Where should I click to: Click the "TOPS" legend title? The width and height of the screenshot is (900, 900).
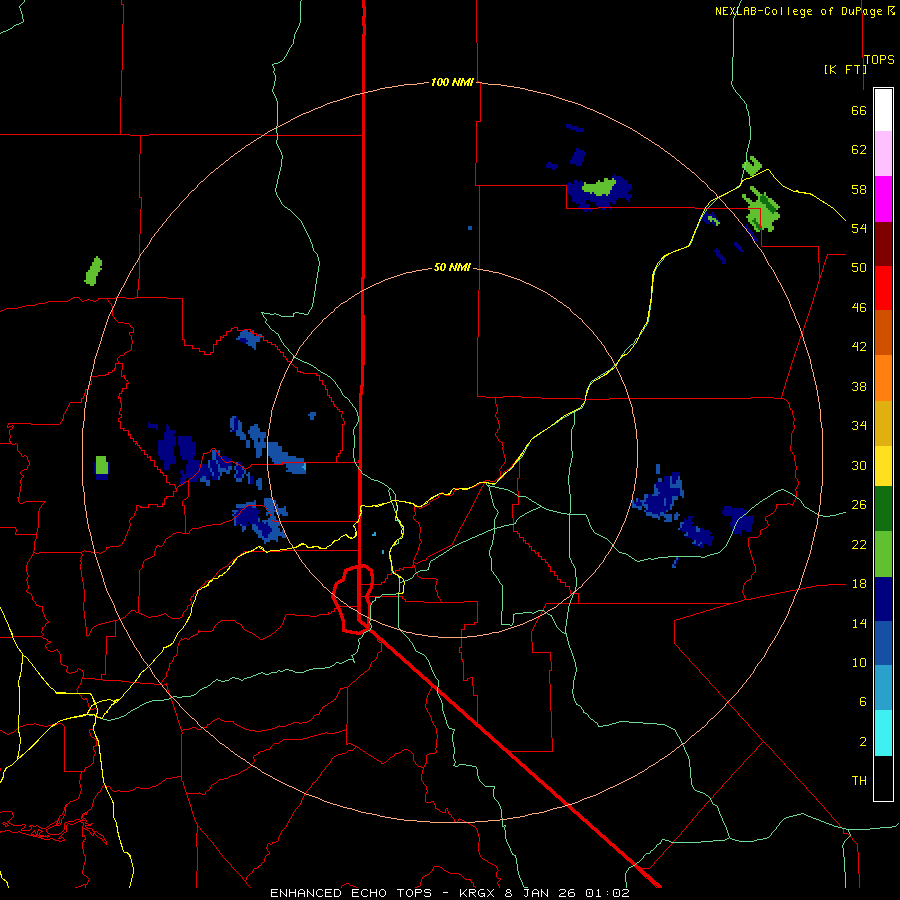tap(879, 59)
